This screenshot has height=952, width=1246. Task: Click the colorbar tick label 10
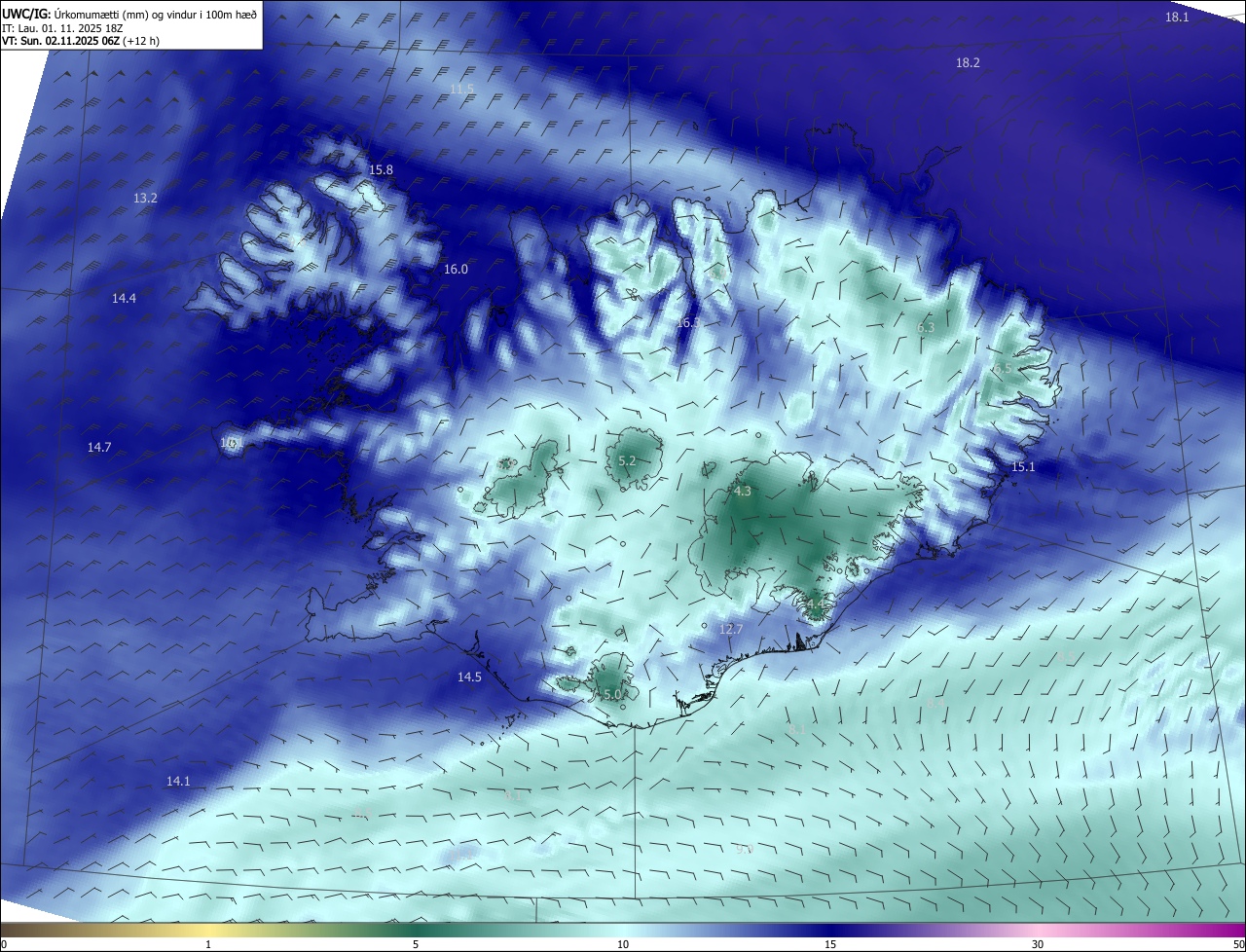623,944
